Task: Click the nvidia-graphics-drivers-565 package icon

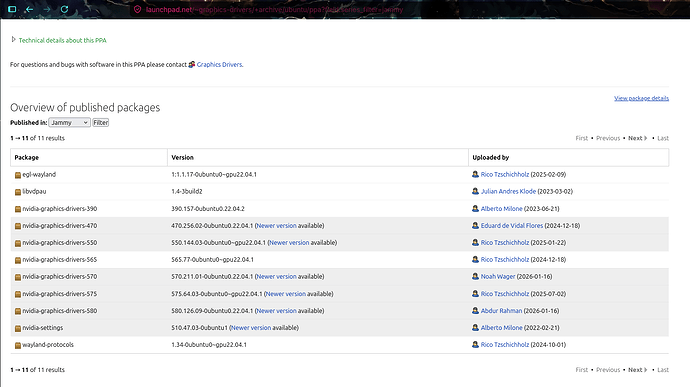Action: point(18,260)
